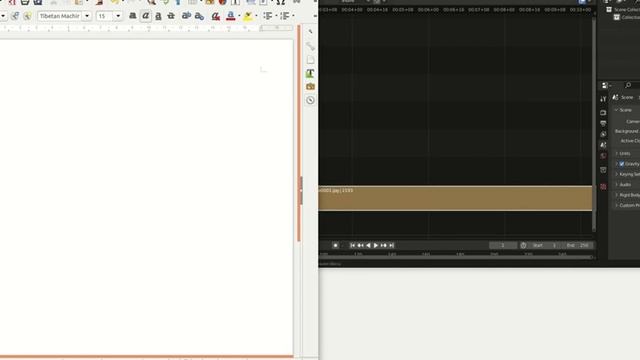
Task: Click the Tibetan Machir font name field
Action: click(60, 16)
